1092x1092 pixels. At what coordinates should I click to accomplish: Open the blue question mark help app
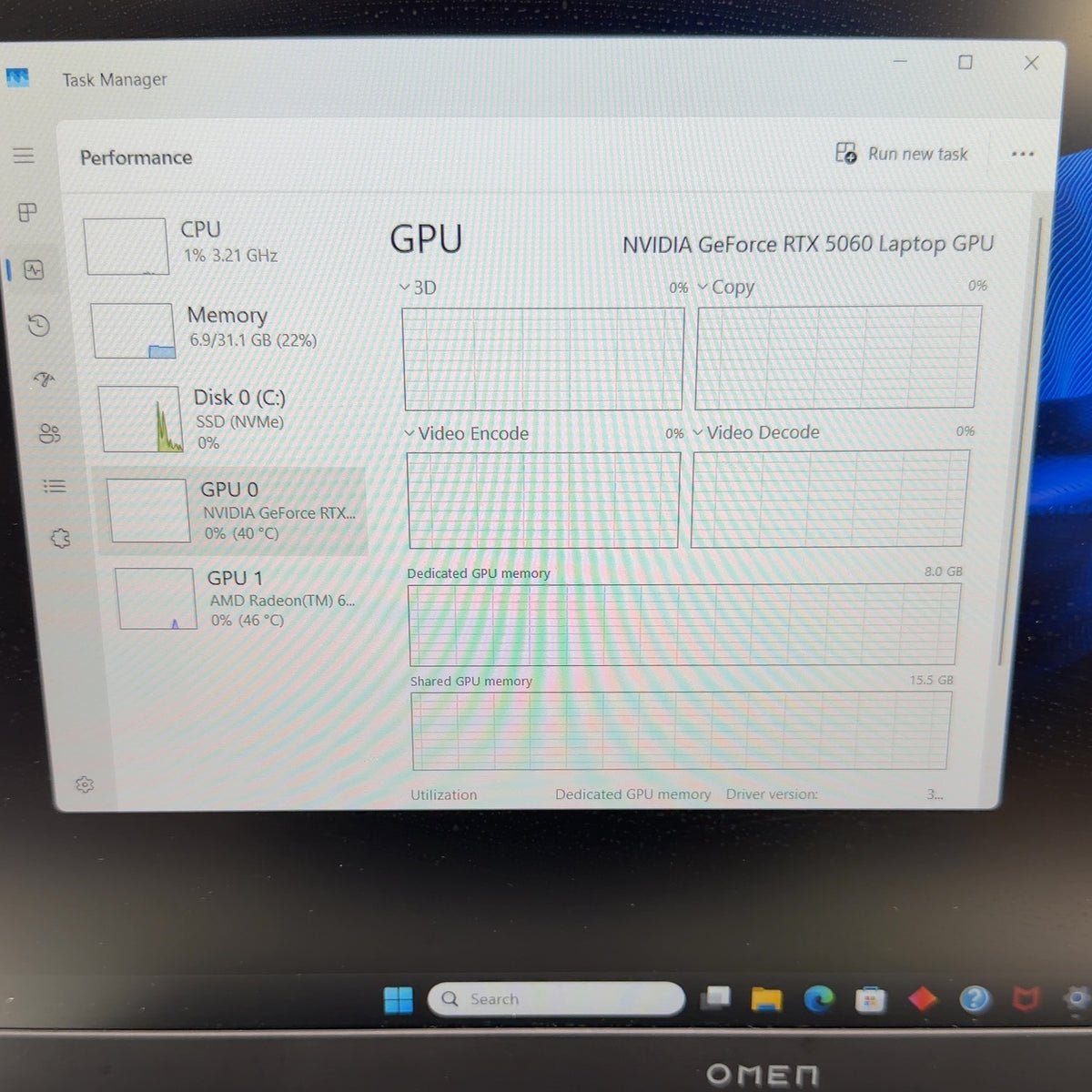pyautogui.click(x=975, y=999)
